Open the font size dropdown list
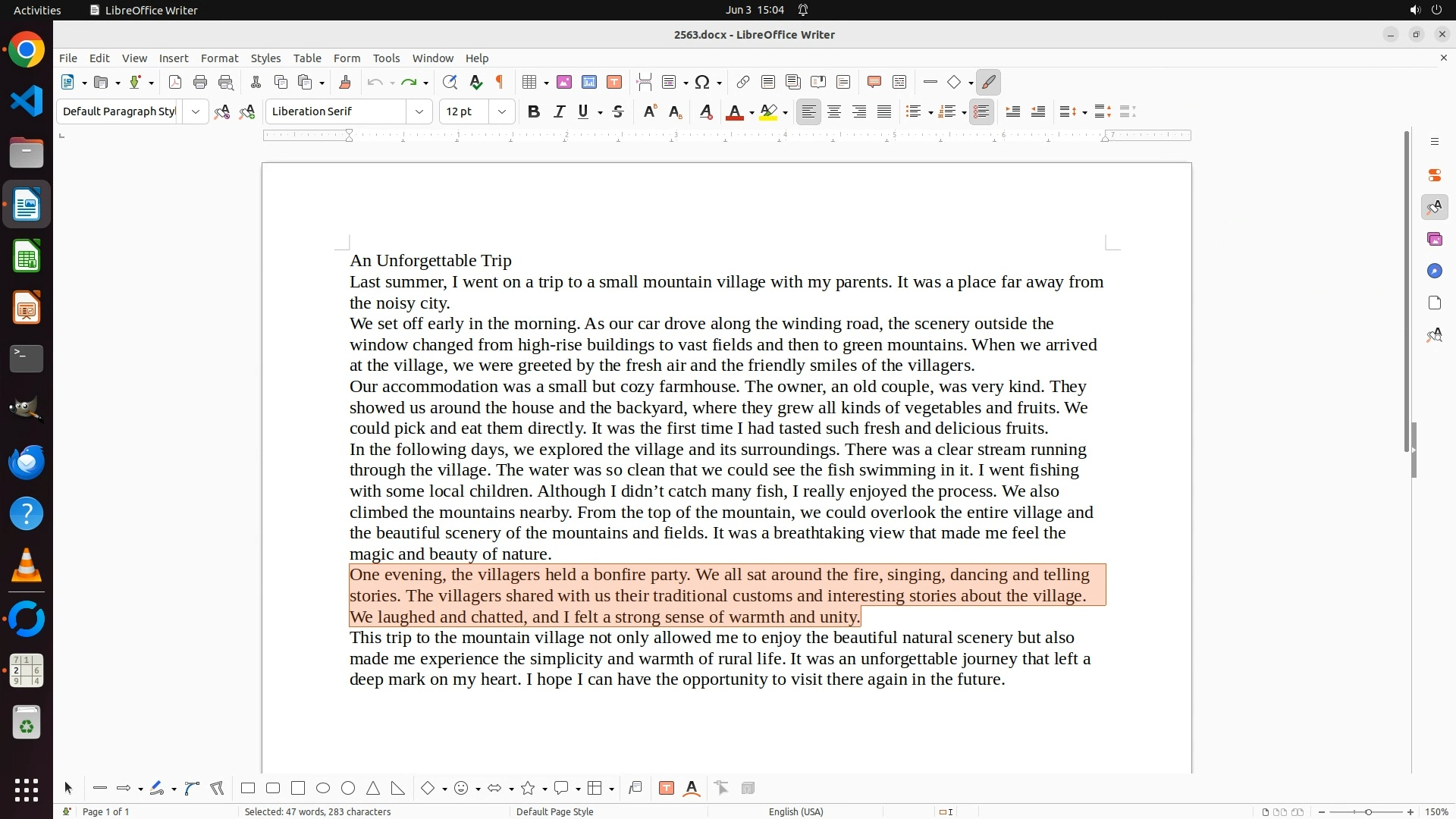The height and width of the screenshot is (819, 1456). pos(502,111)
